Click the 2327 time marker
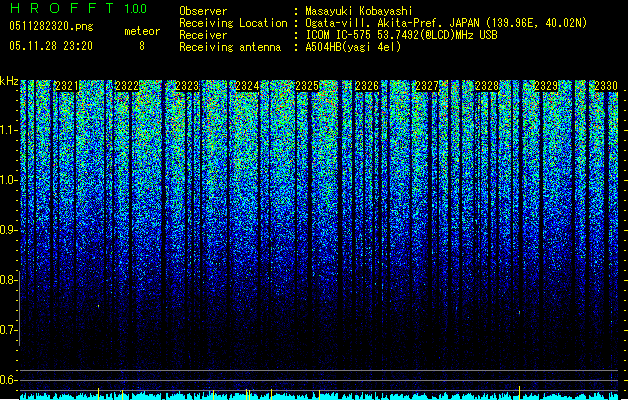This screenshot has width=629, height=400. click(427, 86)
